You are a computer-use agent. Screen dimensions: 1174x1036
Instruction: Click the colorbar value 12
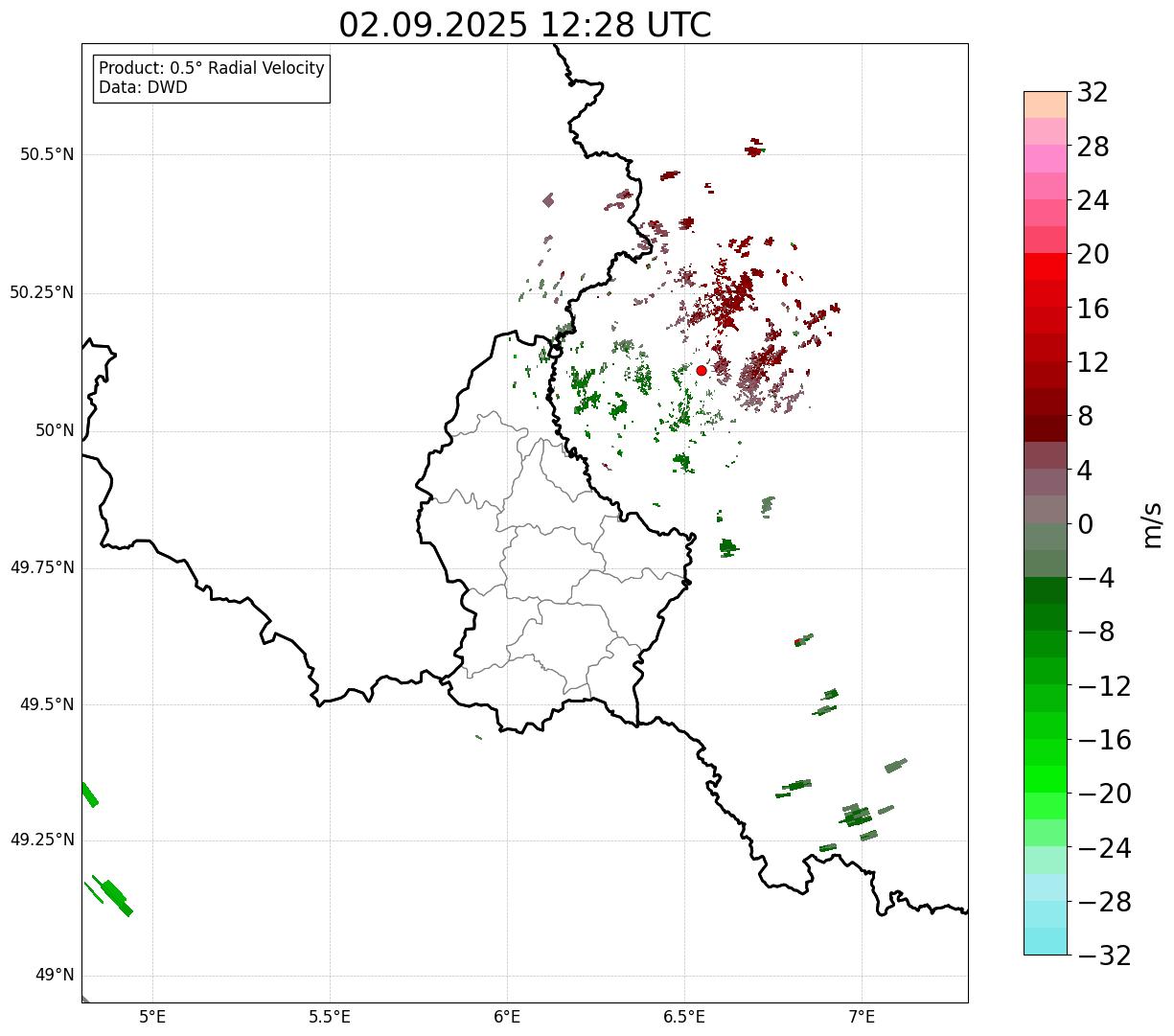point(1093,362)
